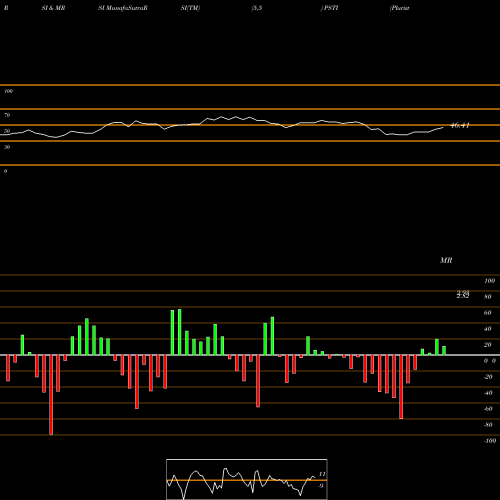The image size is (500, 500).
Task: Click the '(5,5' parameter text
Action: coord(257,8)
